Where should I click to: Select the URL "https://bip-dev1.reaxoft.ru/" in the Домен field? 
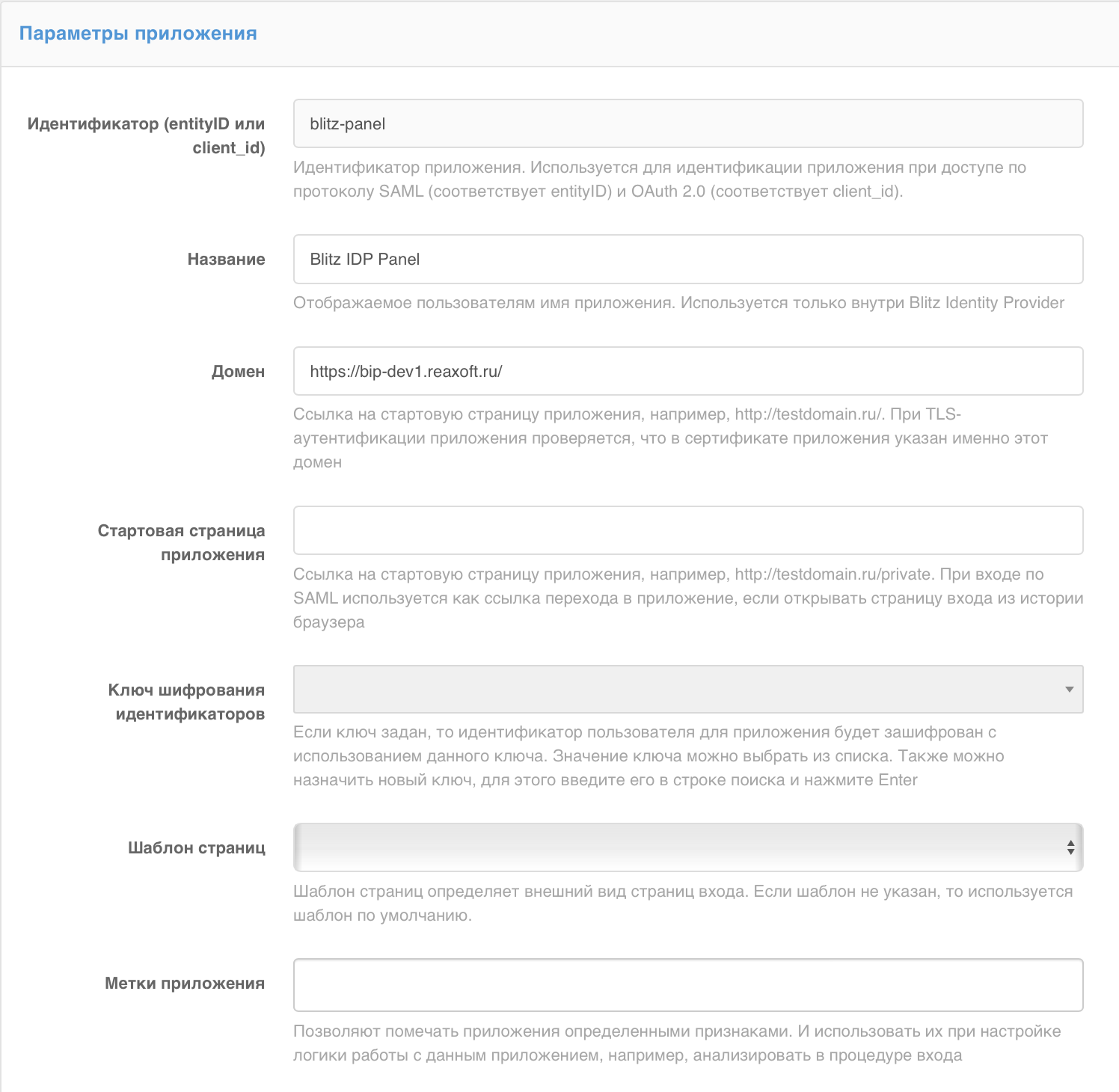(407, 370)
